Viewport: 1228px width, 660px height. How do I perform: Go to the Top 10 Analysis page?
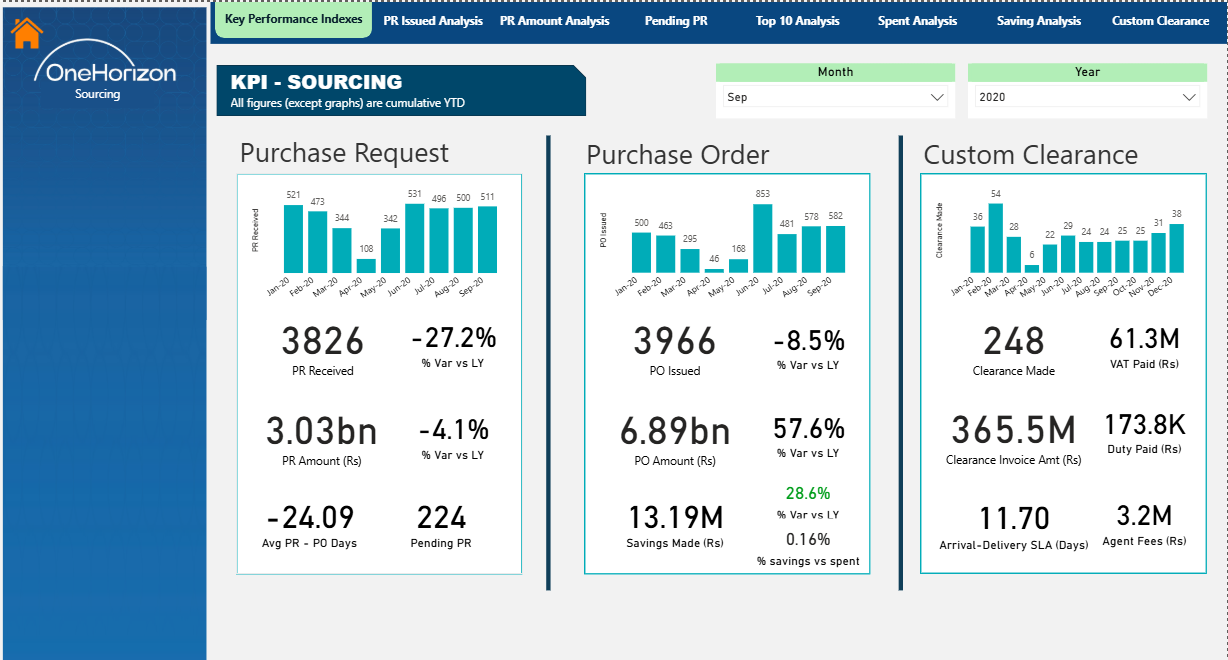pos(797,20)
